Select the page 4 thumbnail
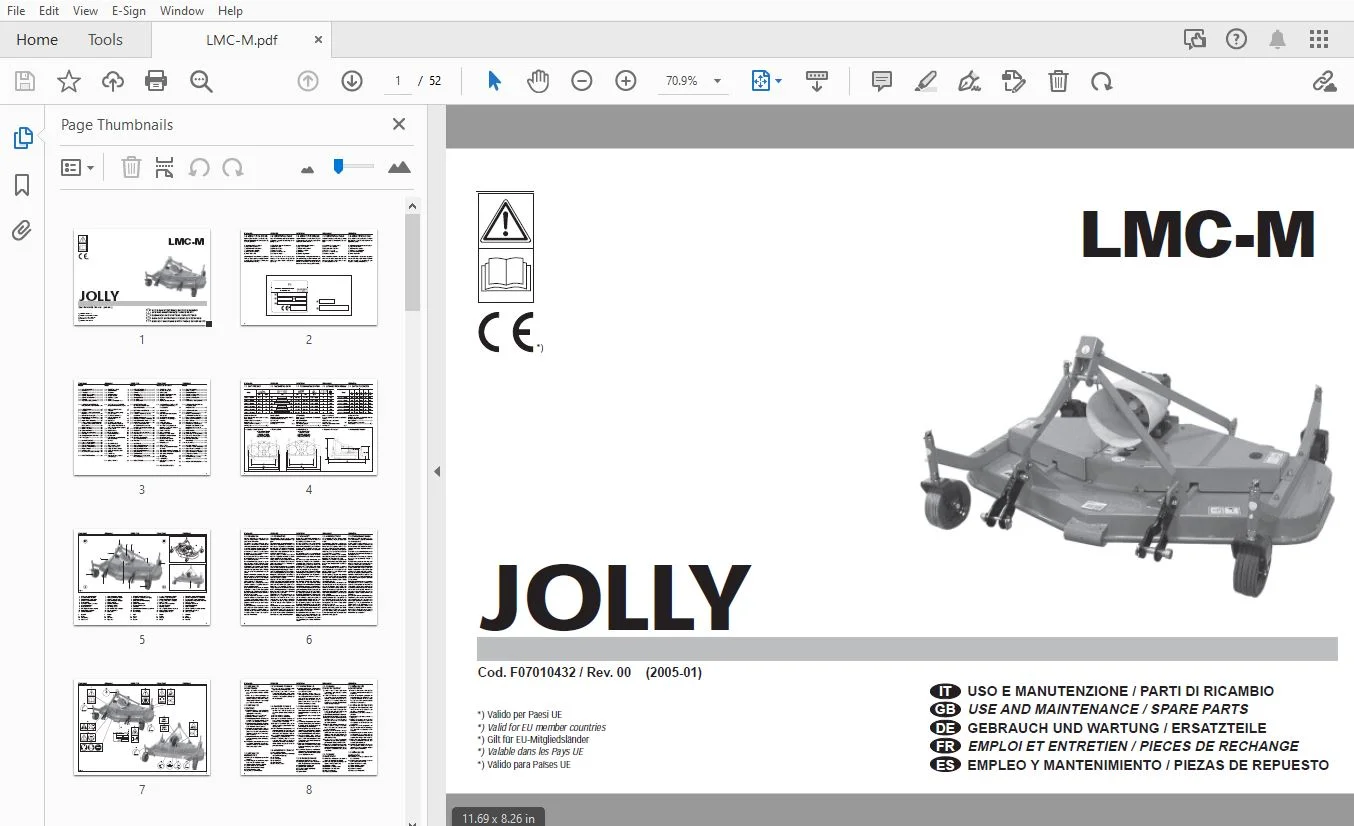This screenshot has height=826, width=1354. [x=309, y=427]
